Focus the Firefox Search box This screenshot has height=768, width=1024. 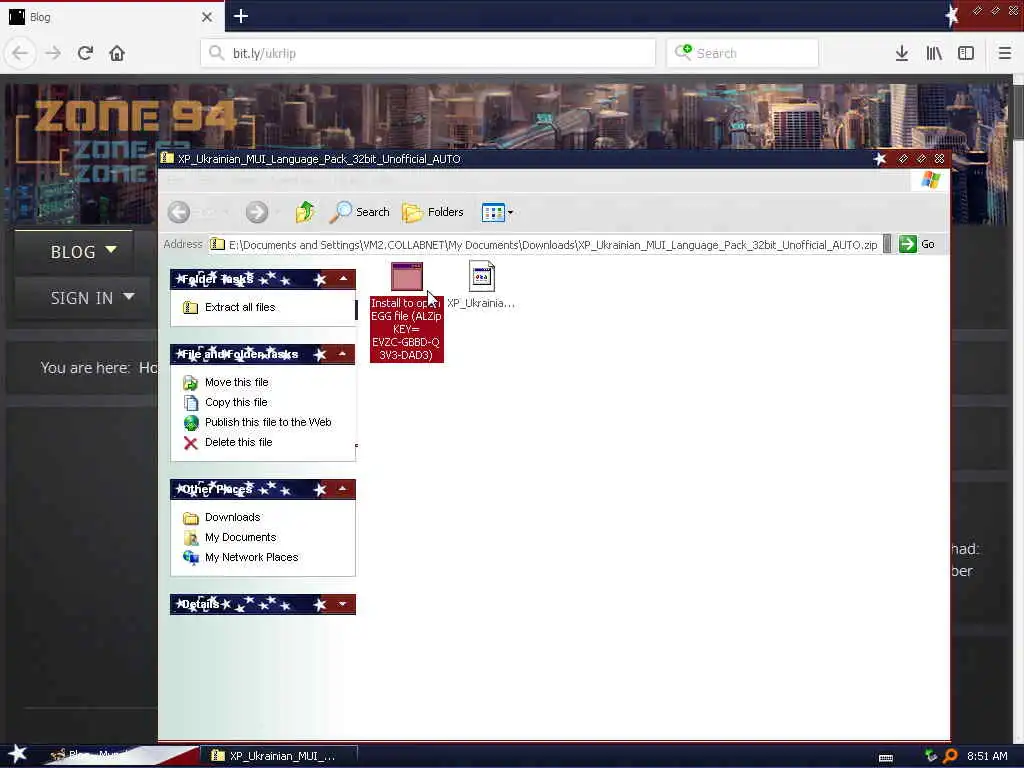click(x=743, y=53)
